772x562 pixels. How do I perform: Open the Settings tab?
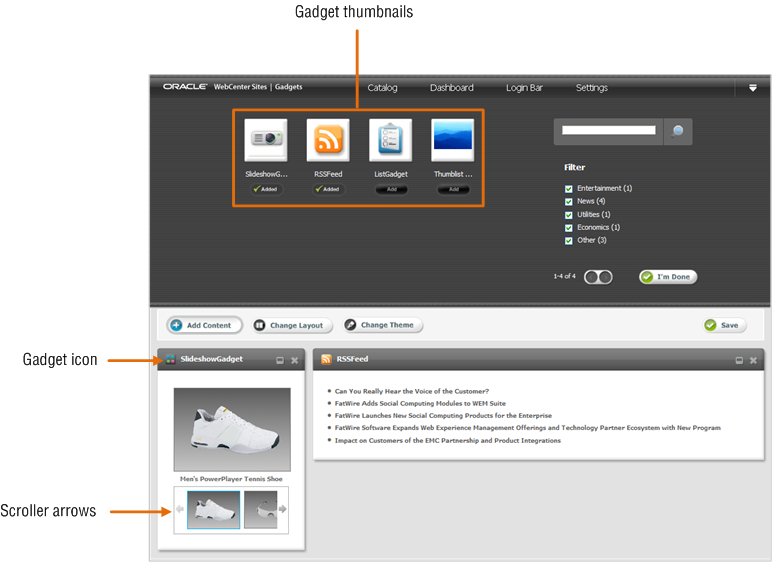point(592,88)
